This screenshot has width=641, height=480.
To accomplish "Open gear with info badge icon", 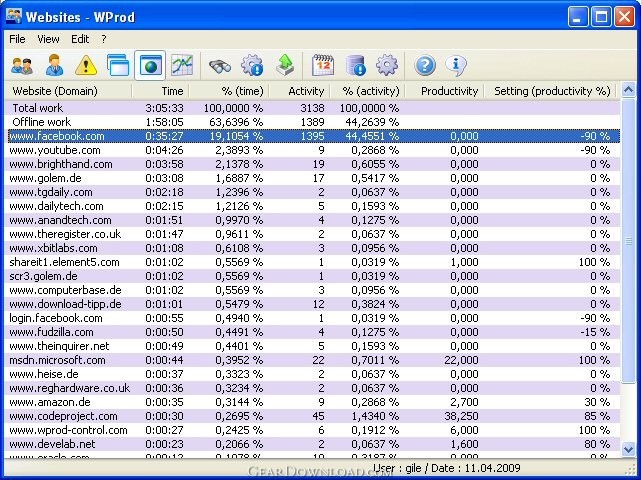I will tap(252, 65).
